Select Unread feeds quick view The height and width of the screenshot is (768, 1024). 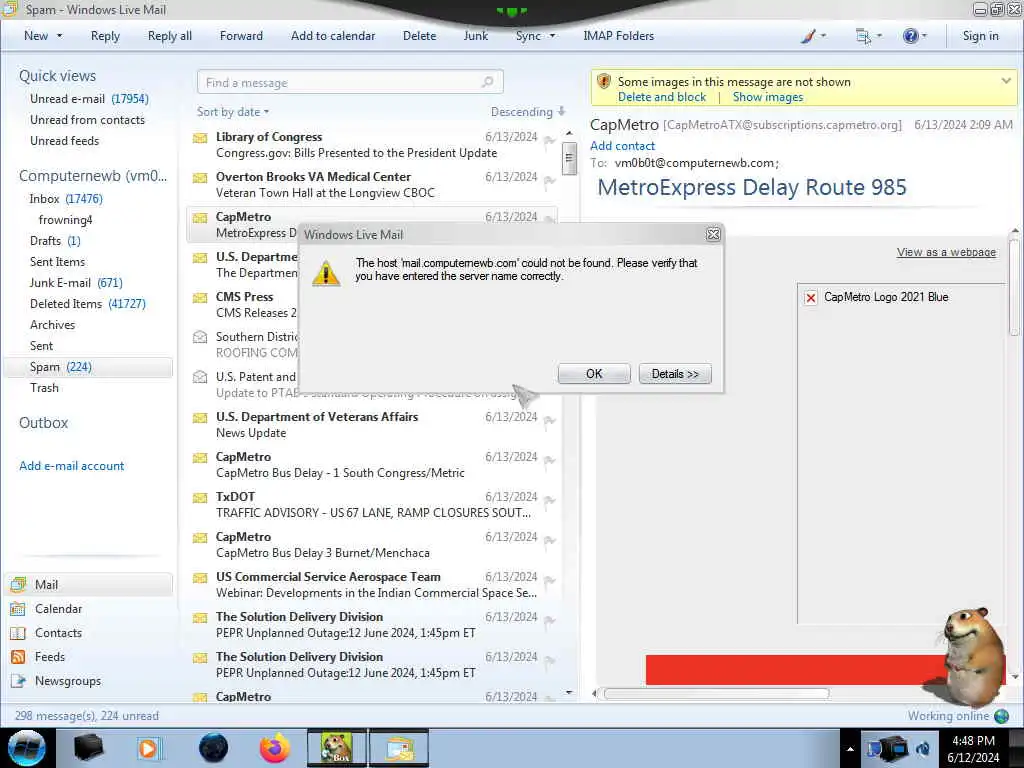[x=64, y=140]
